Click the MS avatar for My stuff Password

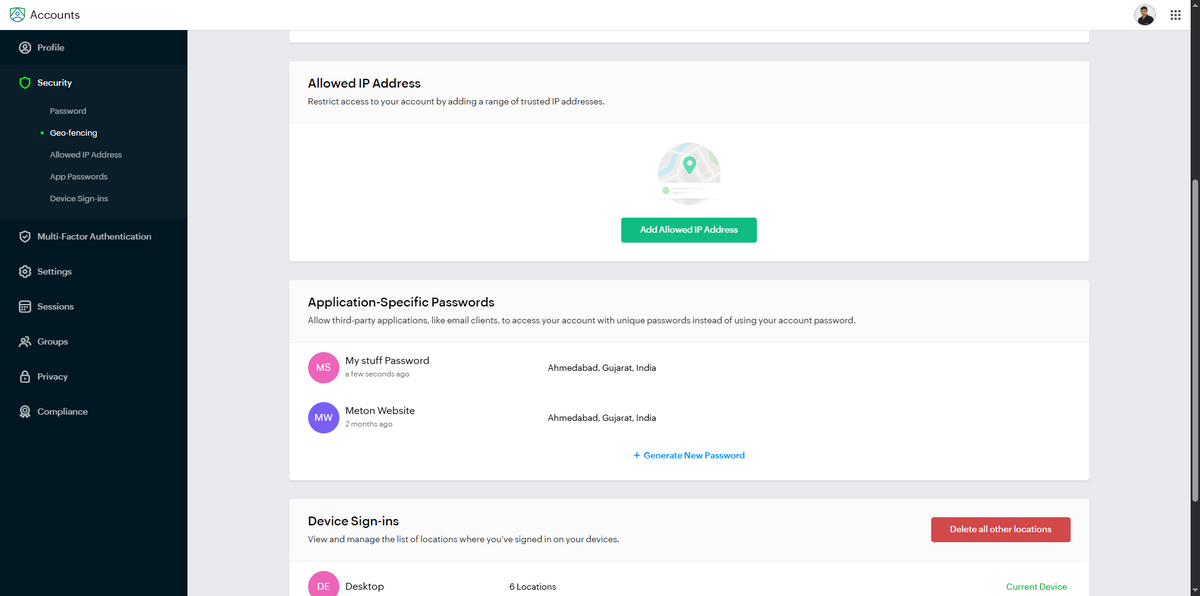pyautogui.click(x=323, y=367)
